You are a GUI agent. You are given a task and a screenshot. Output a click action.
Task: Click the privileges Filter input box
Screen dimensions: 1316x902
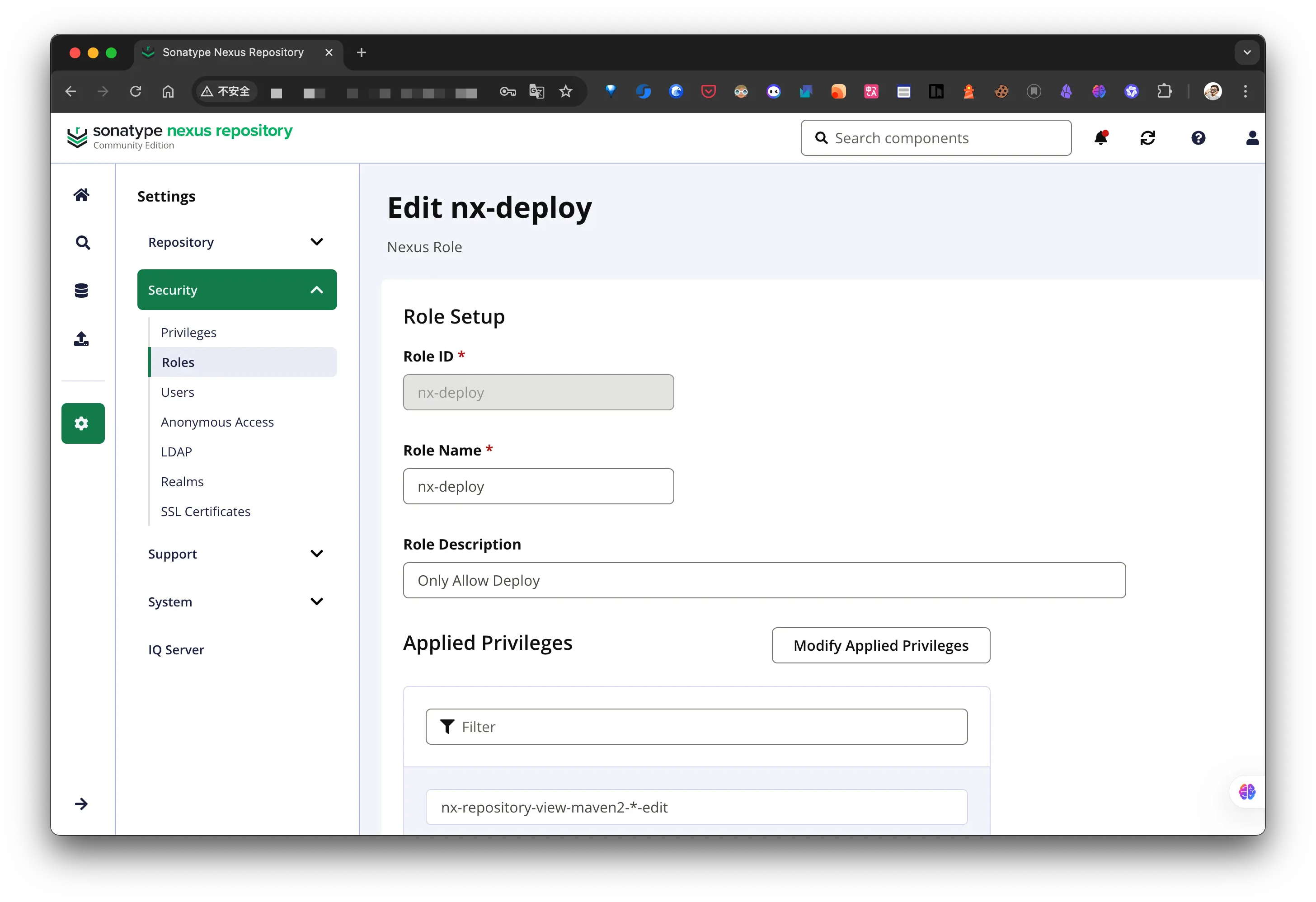point(696,727)
